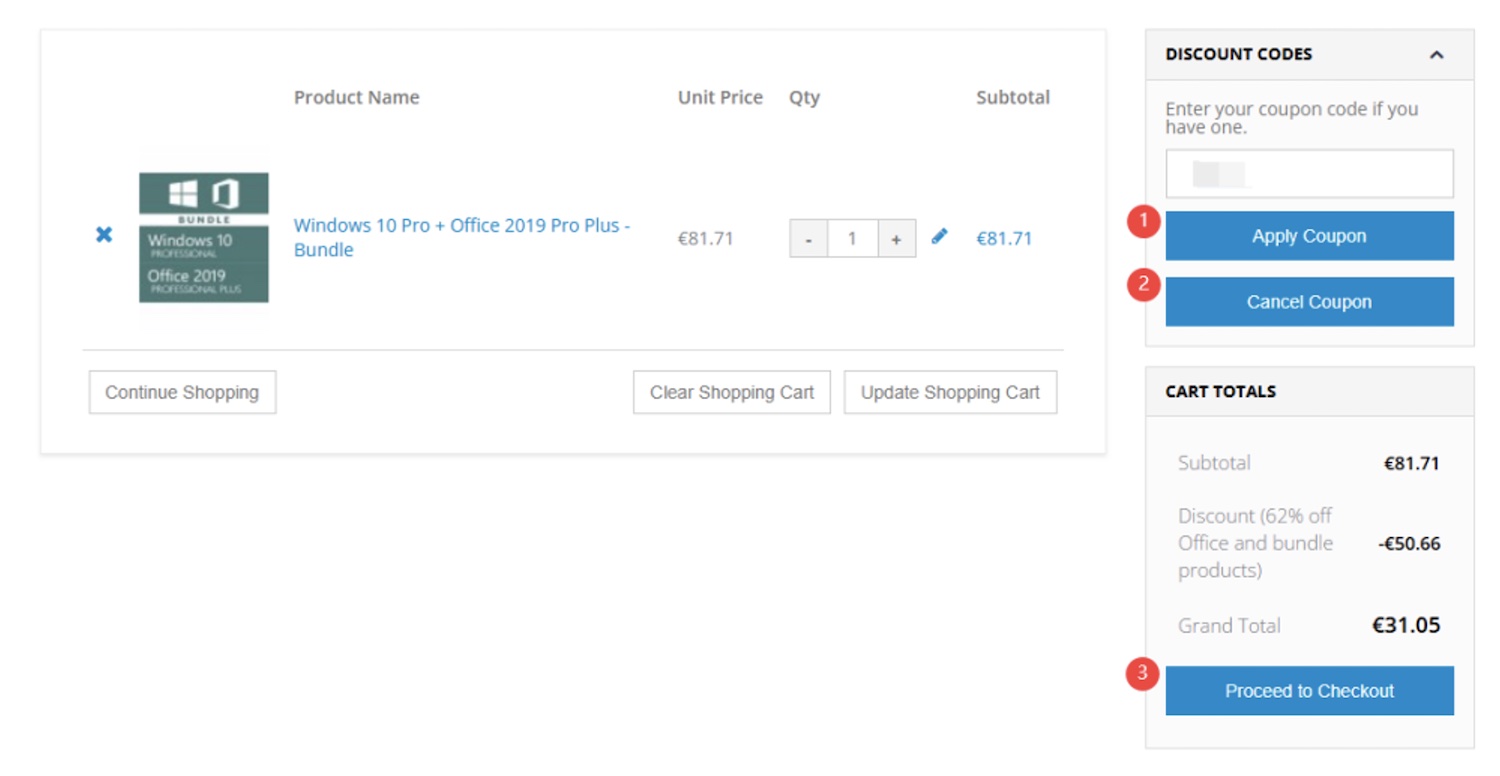
Task: Click the red number 2 badge
Action: [x=1142, y=286]
